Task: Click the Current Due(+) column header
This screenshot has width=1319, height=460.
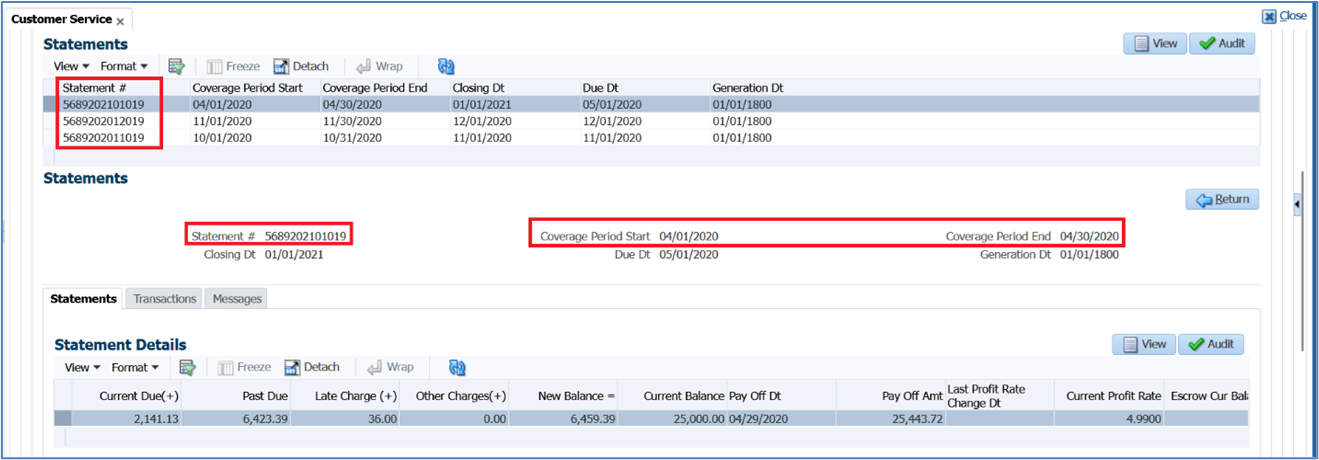Action: (139, 396)
